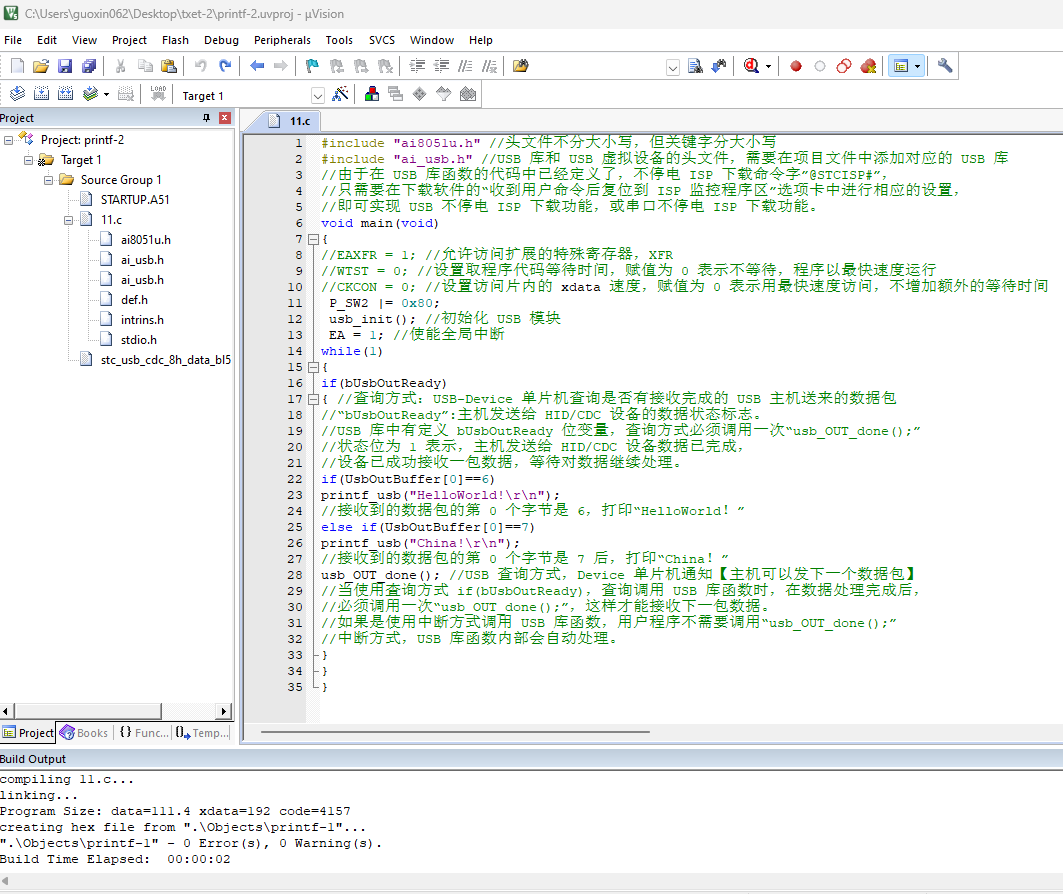Viewport: 1063px width, 894px height.
Task: Toggle Project window view button
Action: (901, 66)
